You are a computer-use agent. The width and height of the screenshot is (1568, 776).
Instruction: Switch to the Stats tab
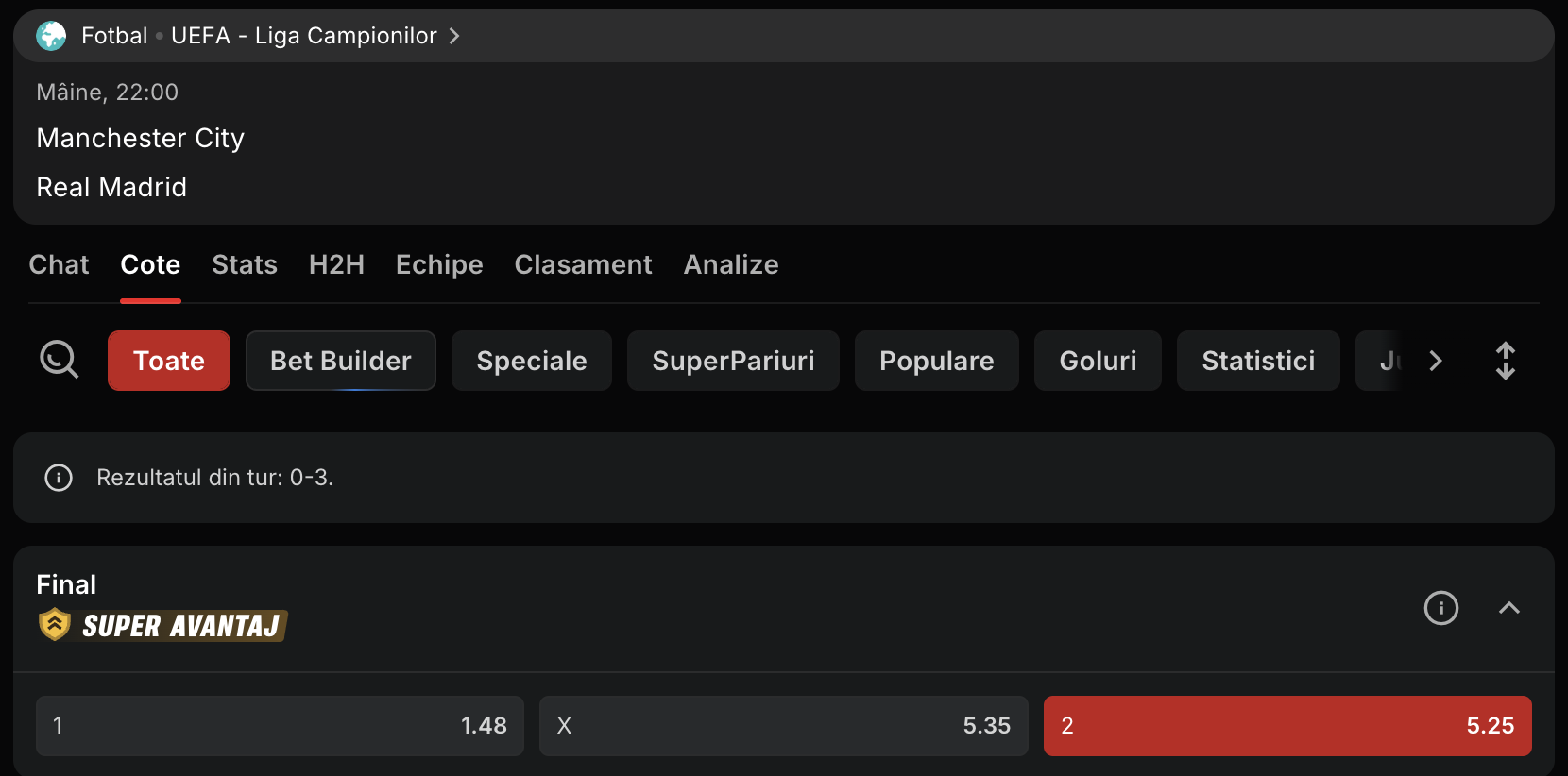pos(245,265)
